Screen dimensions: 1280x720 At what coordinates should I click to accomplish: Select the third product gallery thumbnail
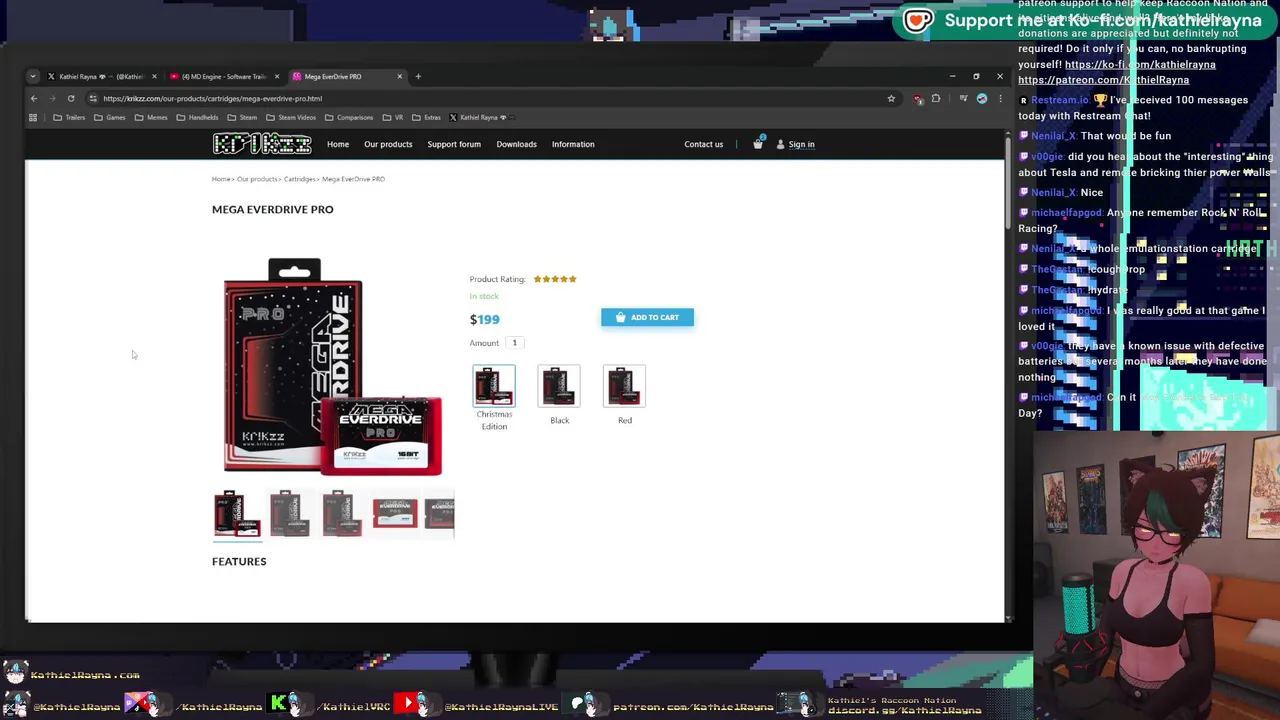pyautogui.click(x=341, y=513)
